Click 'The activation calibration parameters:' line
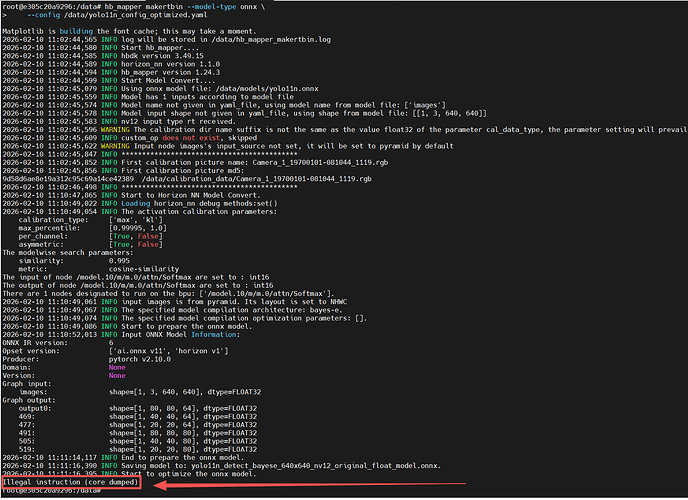The height and width of the screenshot is (500, 688). (x=140, y=212)
